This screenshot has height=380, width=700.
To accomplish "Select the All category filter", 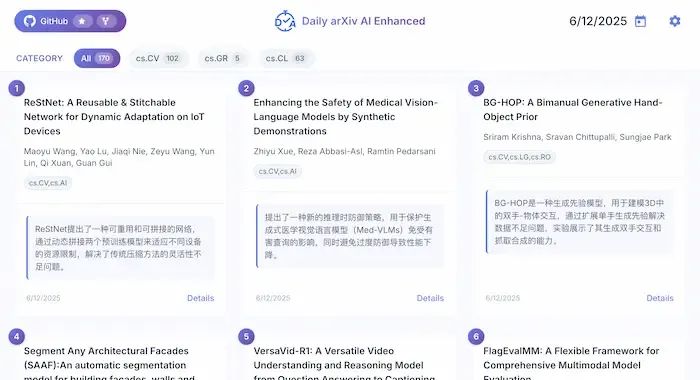I will [97, 58].
